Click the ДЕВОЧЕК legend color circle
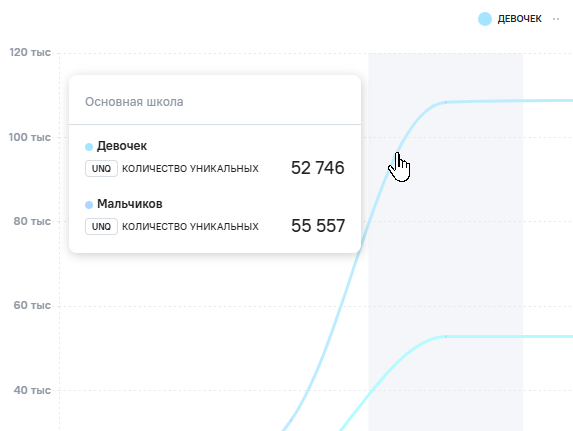This screenshot has height=431, width=573. [x=485, y=19]
